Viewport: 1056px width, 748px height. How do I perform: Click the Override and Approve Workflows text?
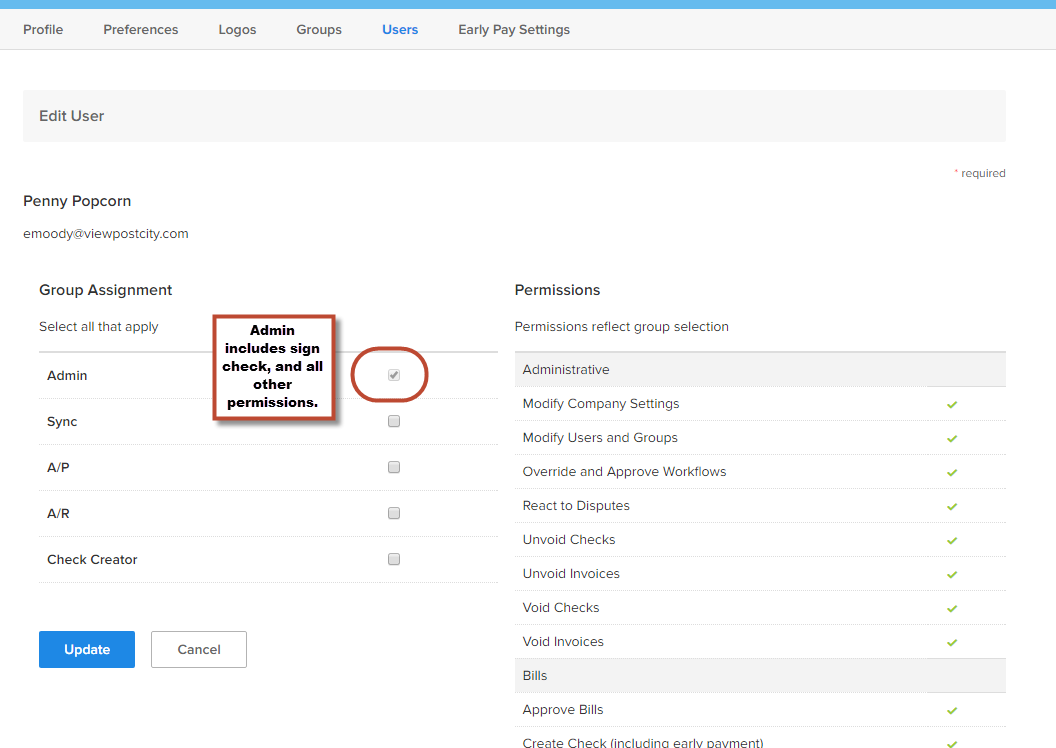coord(624,471)
